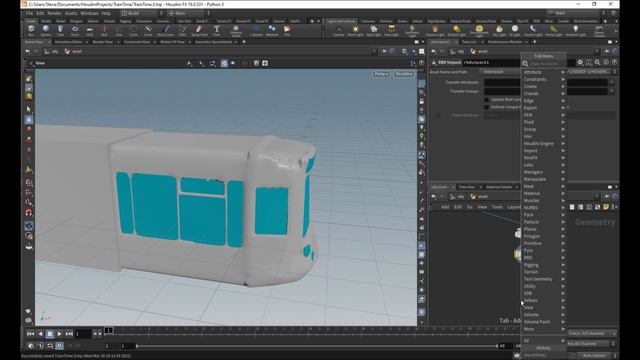Open network editor Add menu
640x360 pixels.
[x=445, y=207]
